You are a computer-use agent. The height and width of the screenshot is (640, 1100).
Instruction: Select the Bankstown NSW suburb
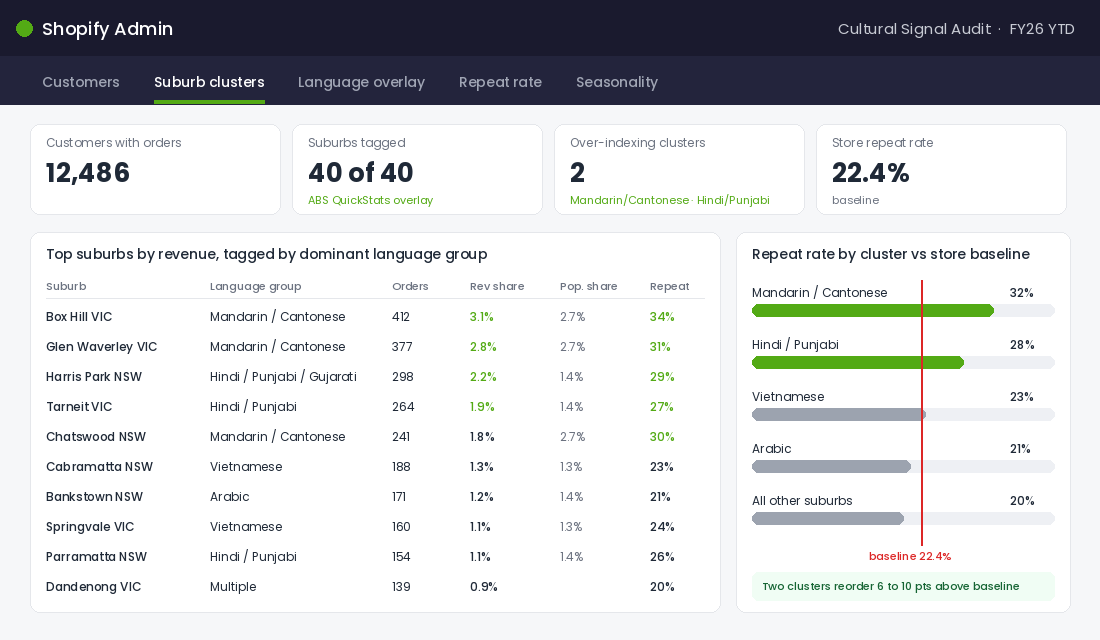(x=95, y=497)
